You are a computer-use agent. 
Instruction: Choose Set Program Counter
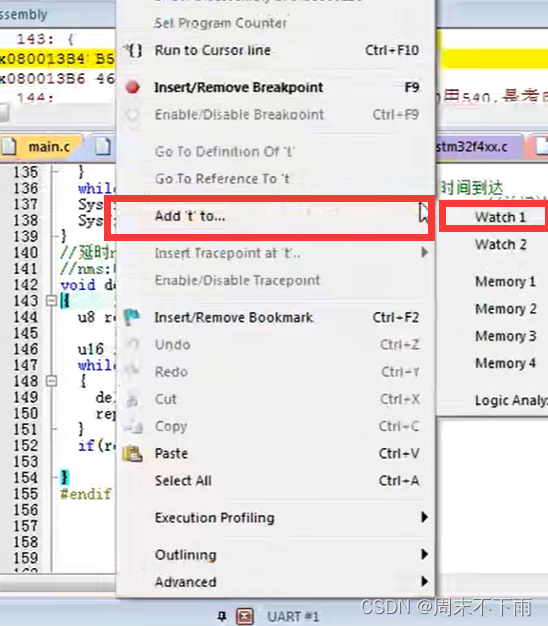(x=275, y=23)
